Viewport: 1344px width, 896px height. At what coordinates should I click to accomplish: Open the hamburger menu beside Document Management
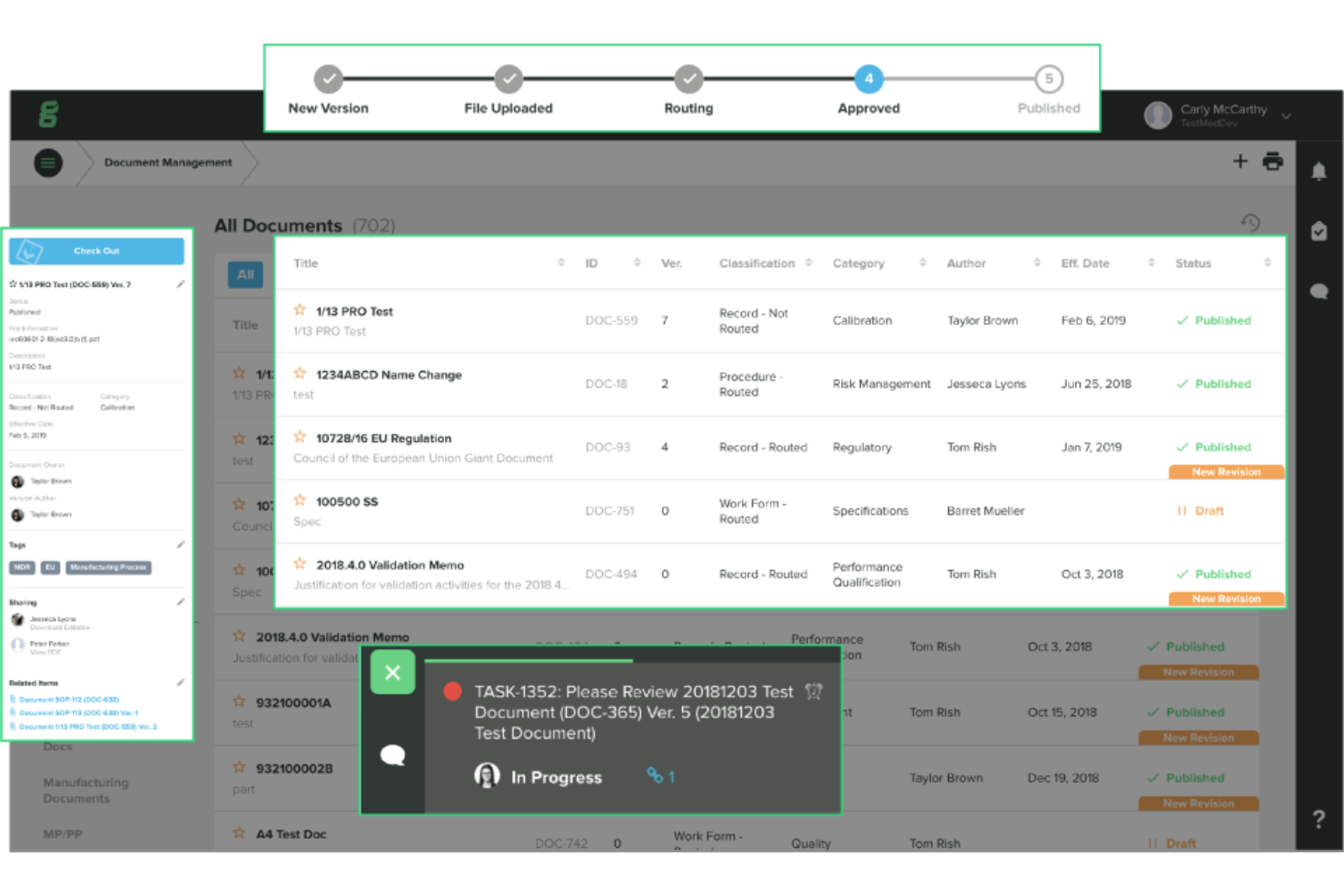48,162
